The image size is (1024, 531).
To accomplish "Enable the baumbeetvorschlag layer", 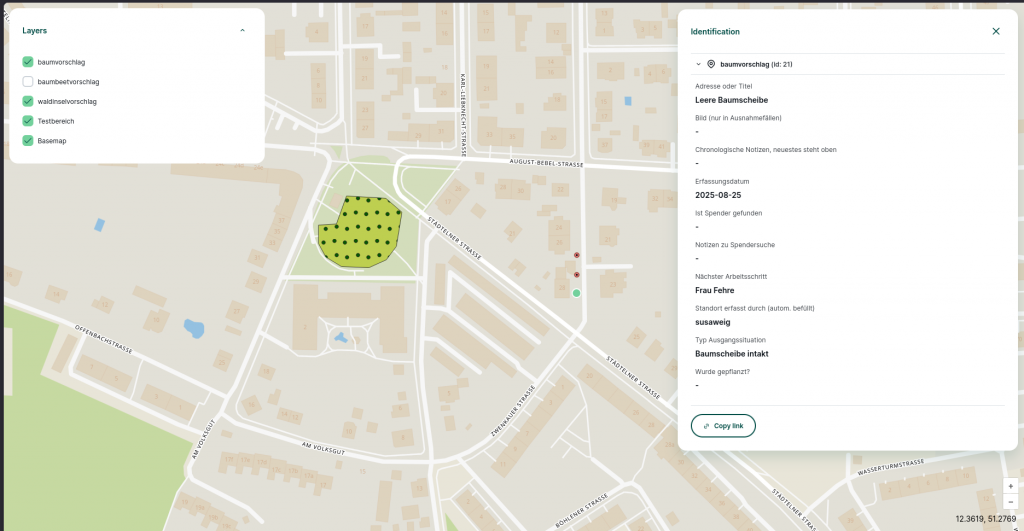I will click(28, 81).
